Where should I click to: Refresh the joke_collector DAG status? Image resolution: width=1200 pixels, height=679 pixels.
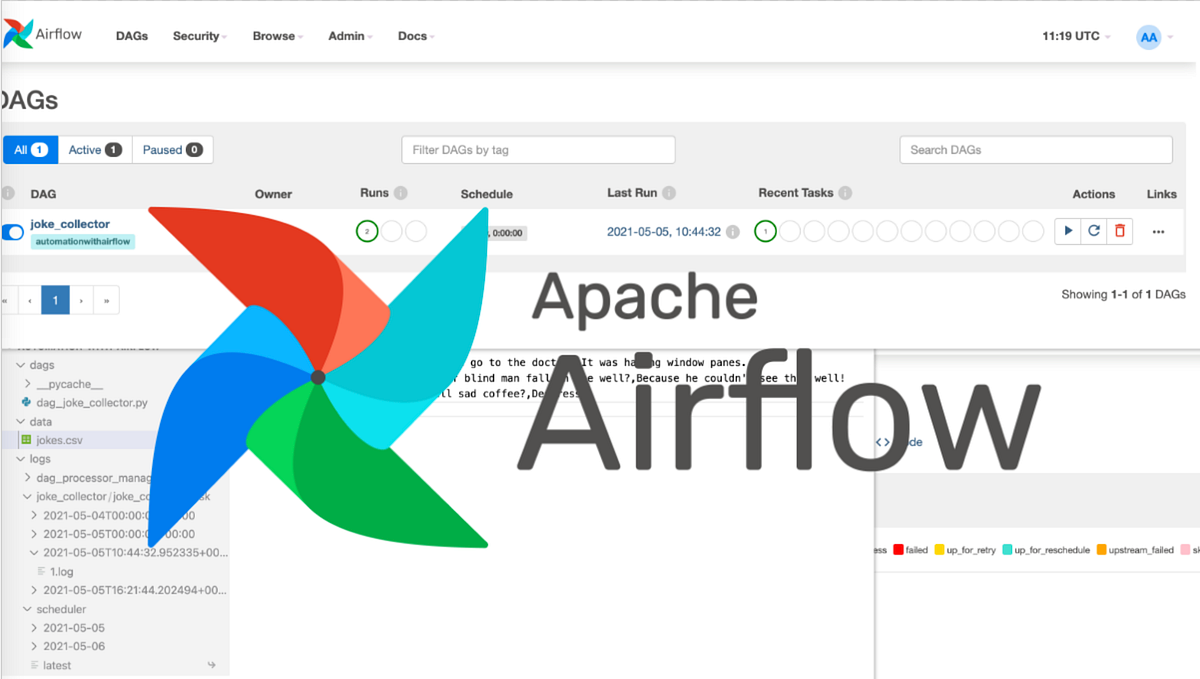[x=1093, y=231]
